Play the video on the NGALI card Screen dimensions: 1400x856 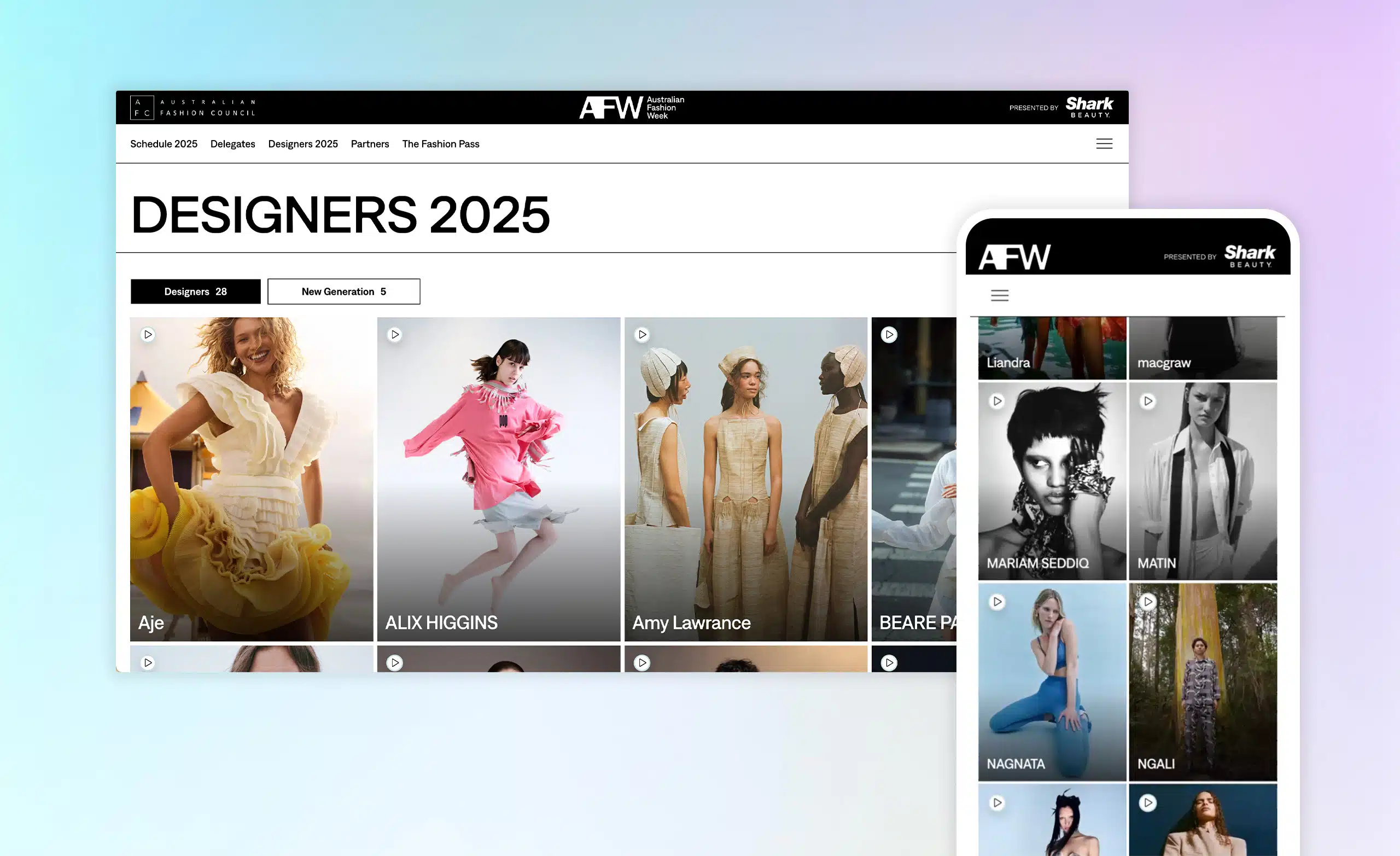(1148, 602)
